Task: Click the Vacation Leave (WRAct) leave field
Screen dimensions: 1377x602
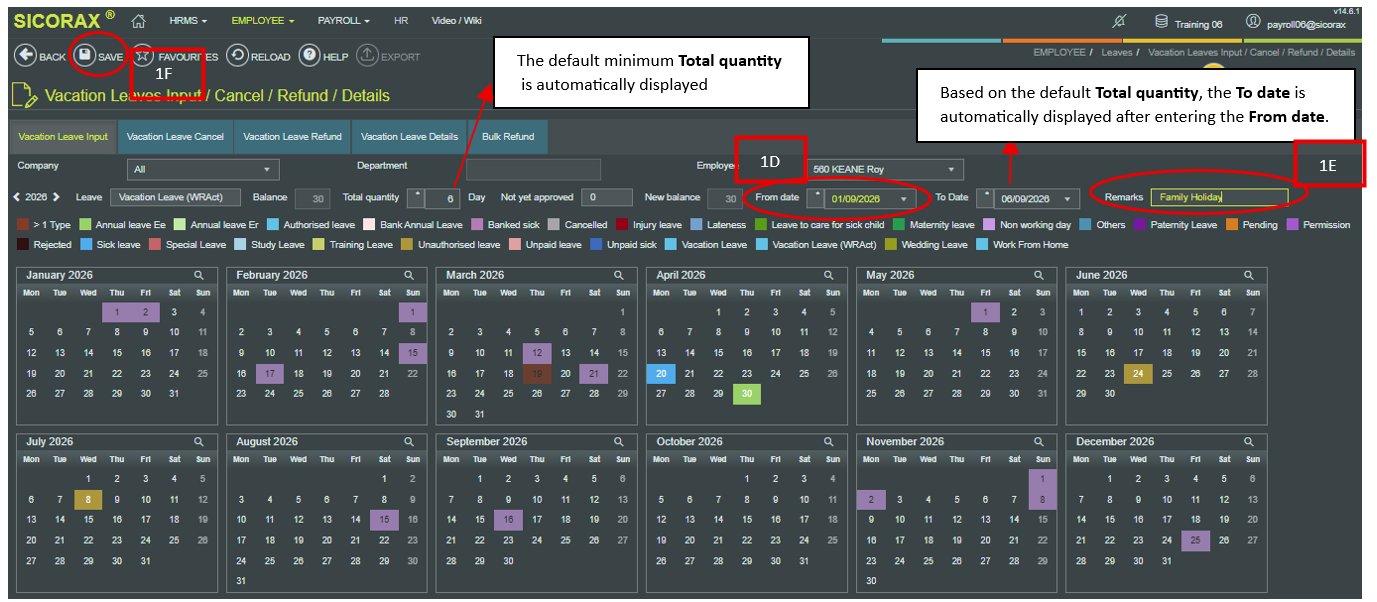Action: point(174,198)
